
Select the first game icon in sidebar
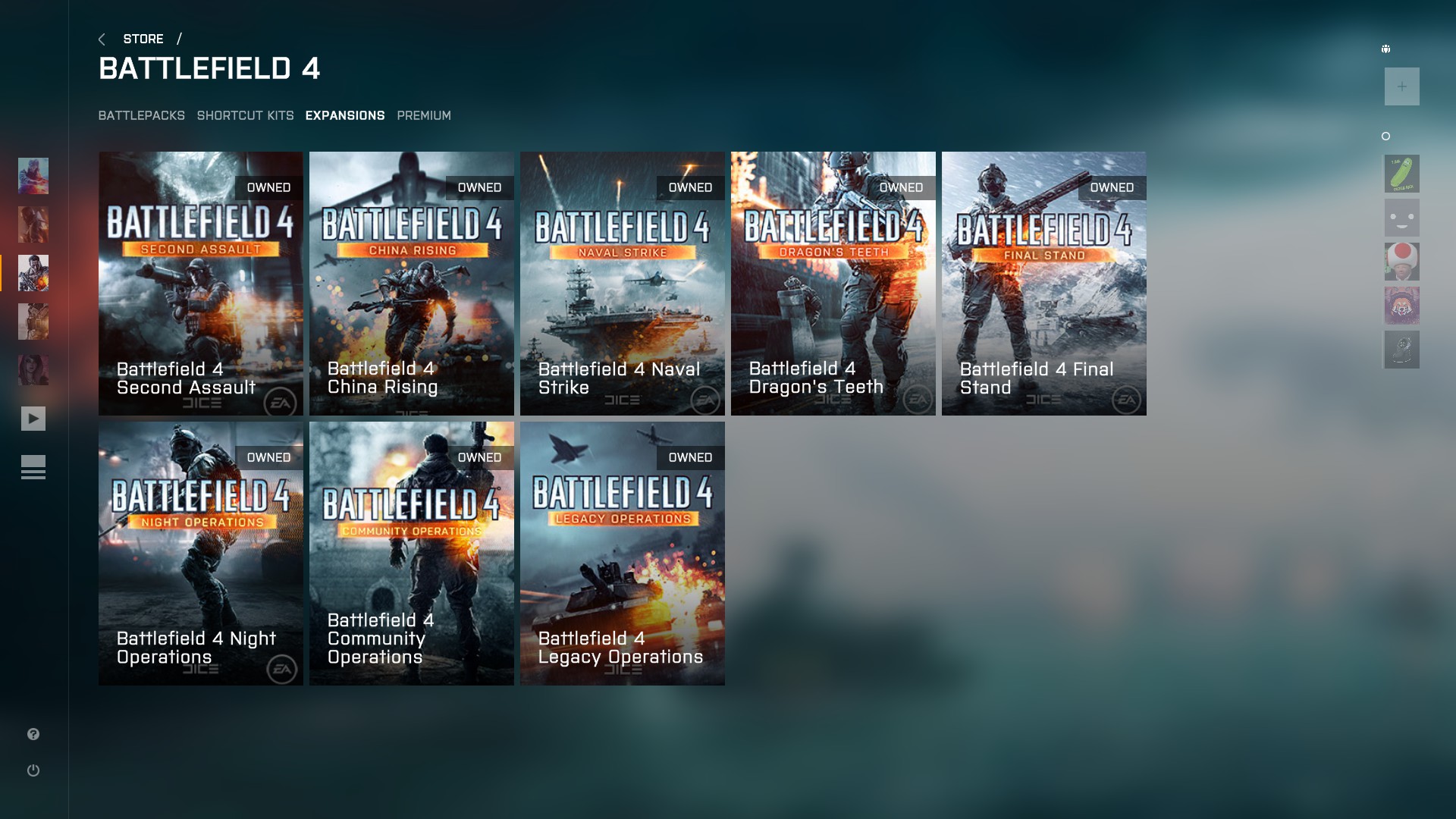33,176
